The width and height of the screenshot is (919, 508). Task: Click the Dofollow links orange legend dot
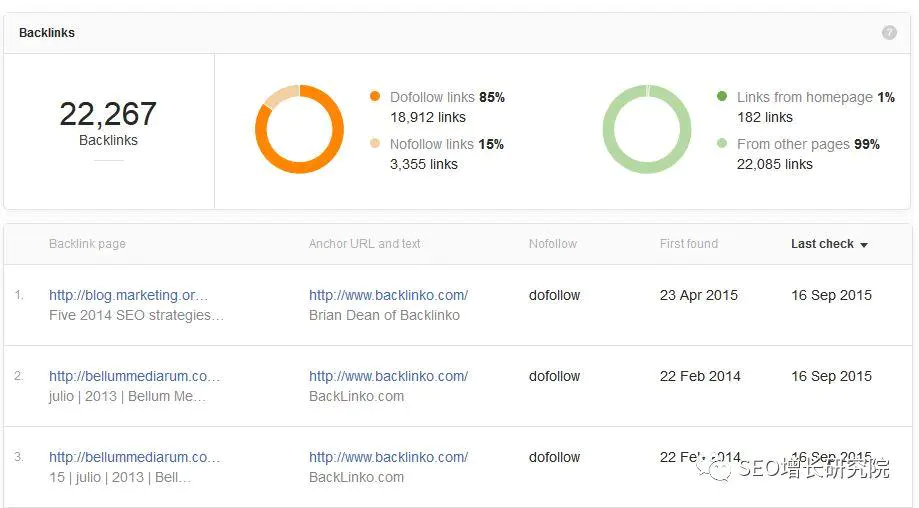pyautogui.click(x=375, y=97)
